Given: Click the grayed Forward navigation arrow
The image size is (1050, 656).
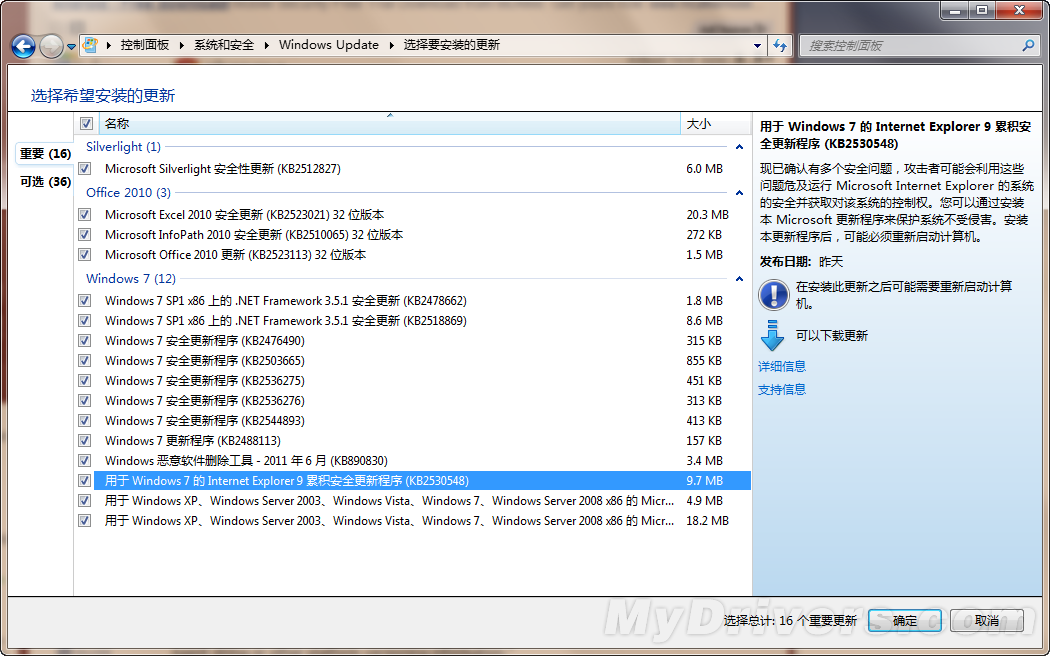Looking at the screenshot, I should click(52, 47).
